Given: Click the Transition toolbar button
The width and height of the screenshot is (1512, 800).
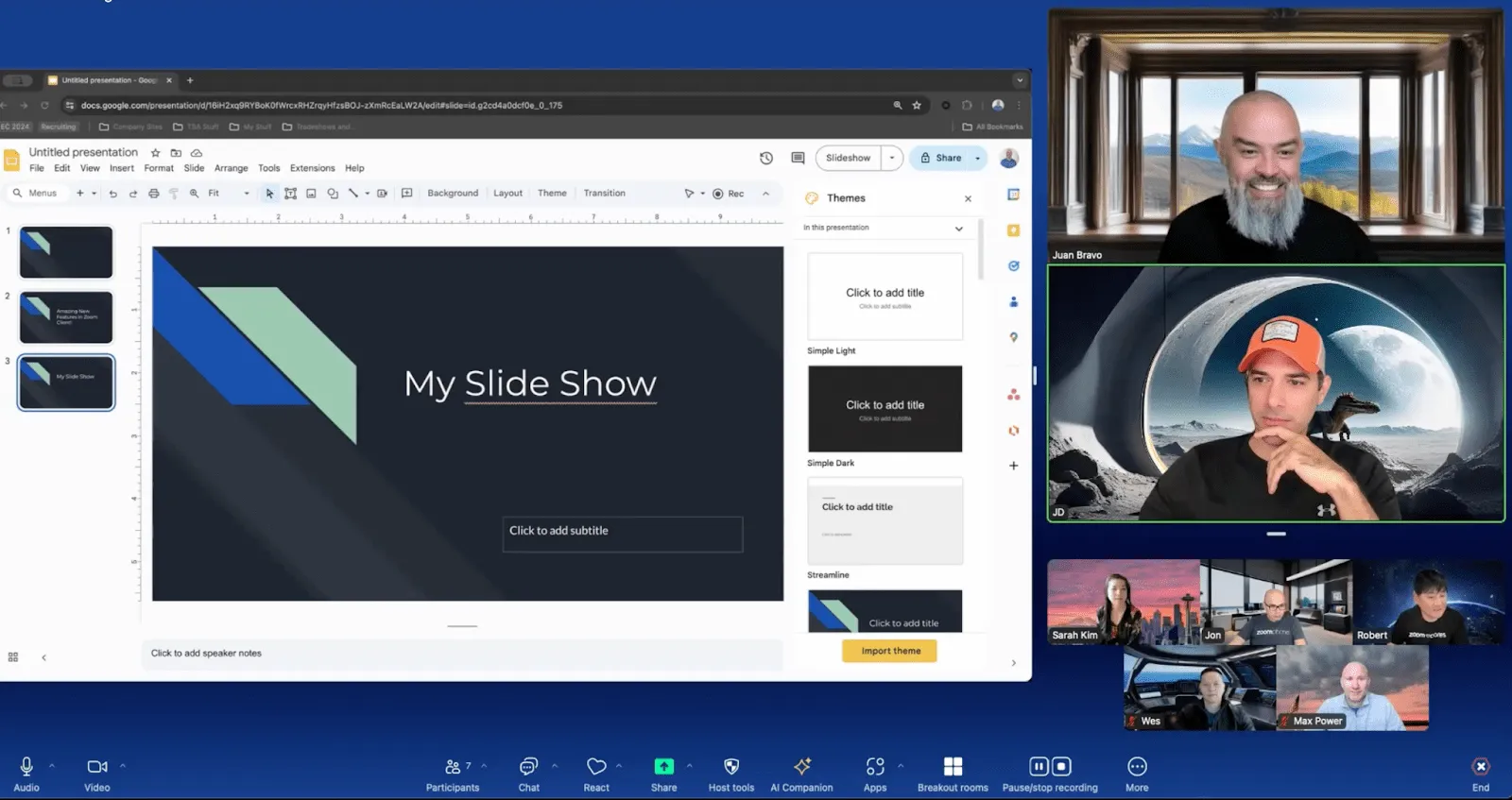Looking at the screenshot, I should tap(605, 194).
